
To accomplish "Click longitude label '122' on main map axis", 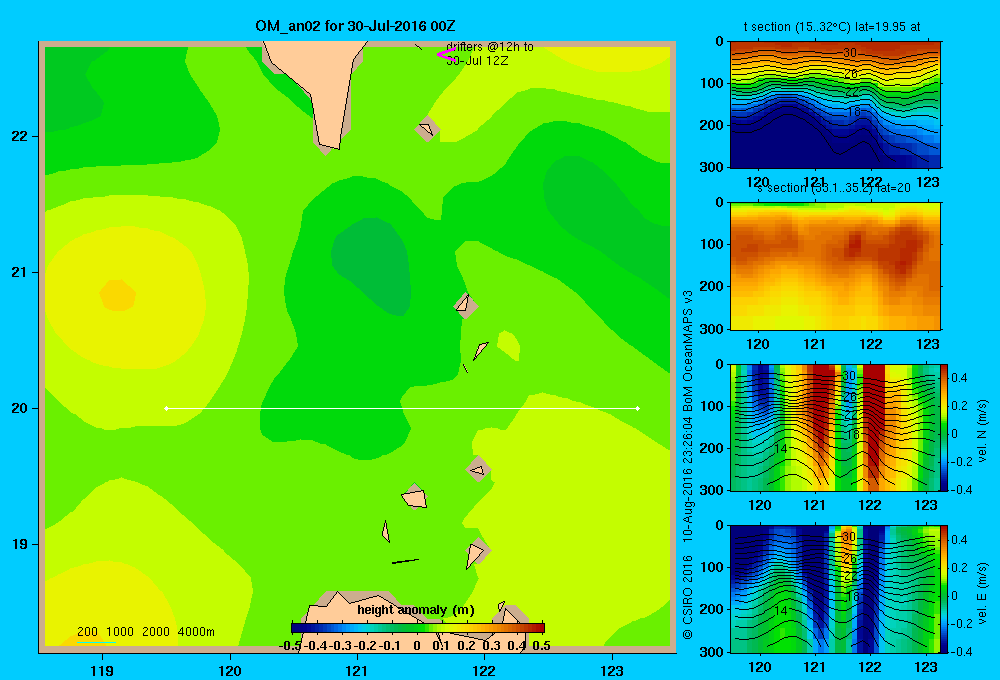I will (484, 670).
